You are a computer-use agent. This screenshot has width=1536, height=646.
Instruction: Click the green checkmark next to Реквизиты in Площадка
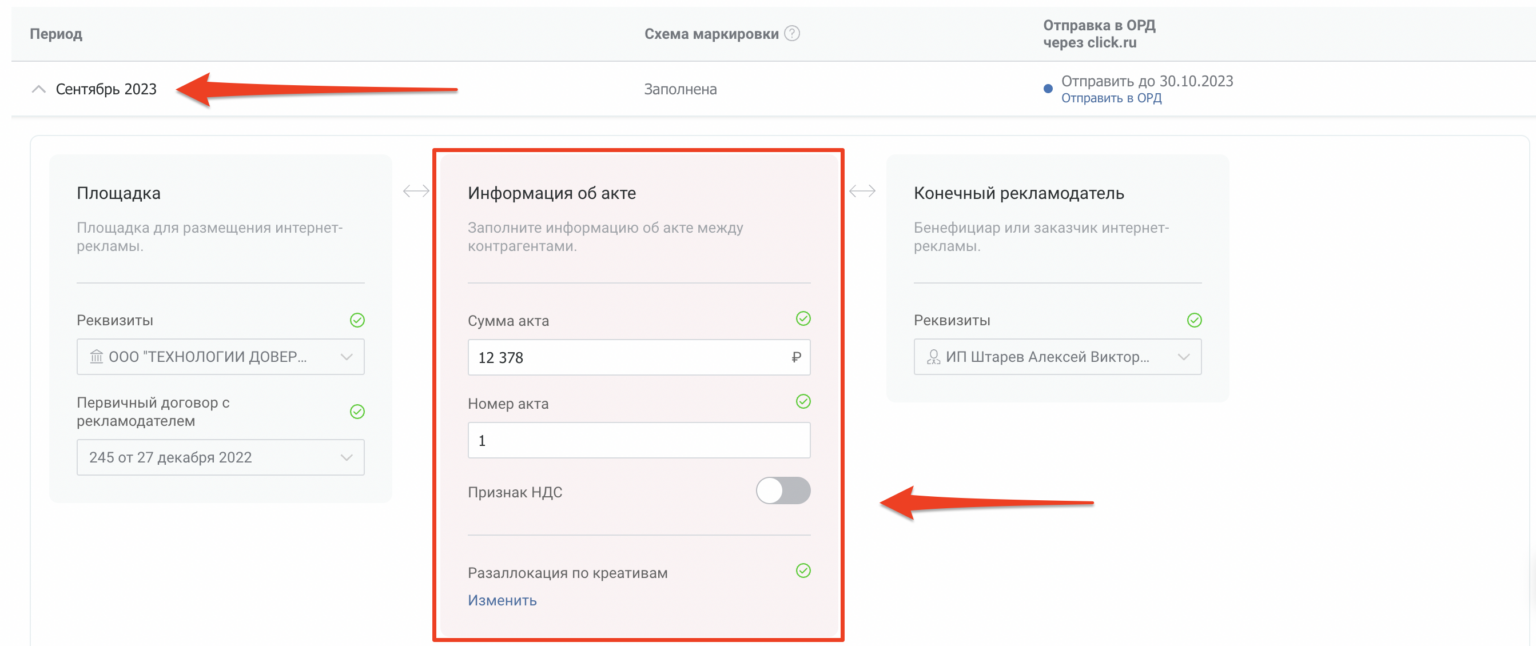(357, 320)
